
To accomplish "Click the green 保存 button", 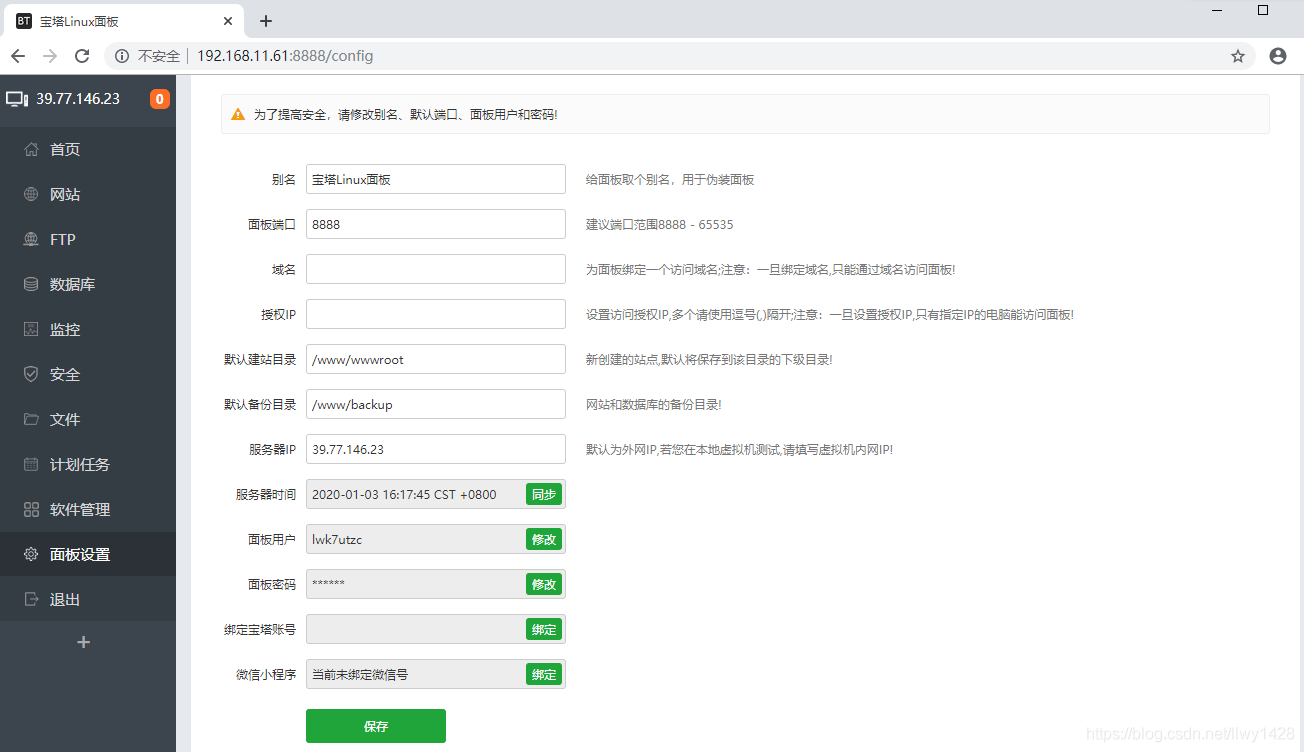I will tap(376, 726).
